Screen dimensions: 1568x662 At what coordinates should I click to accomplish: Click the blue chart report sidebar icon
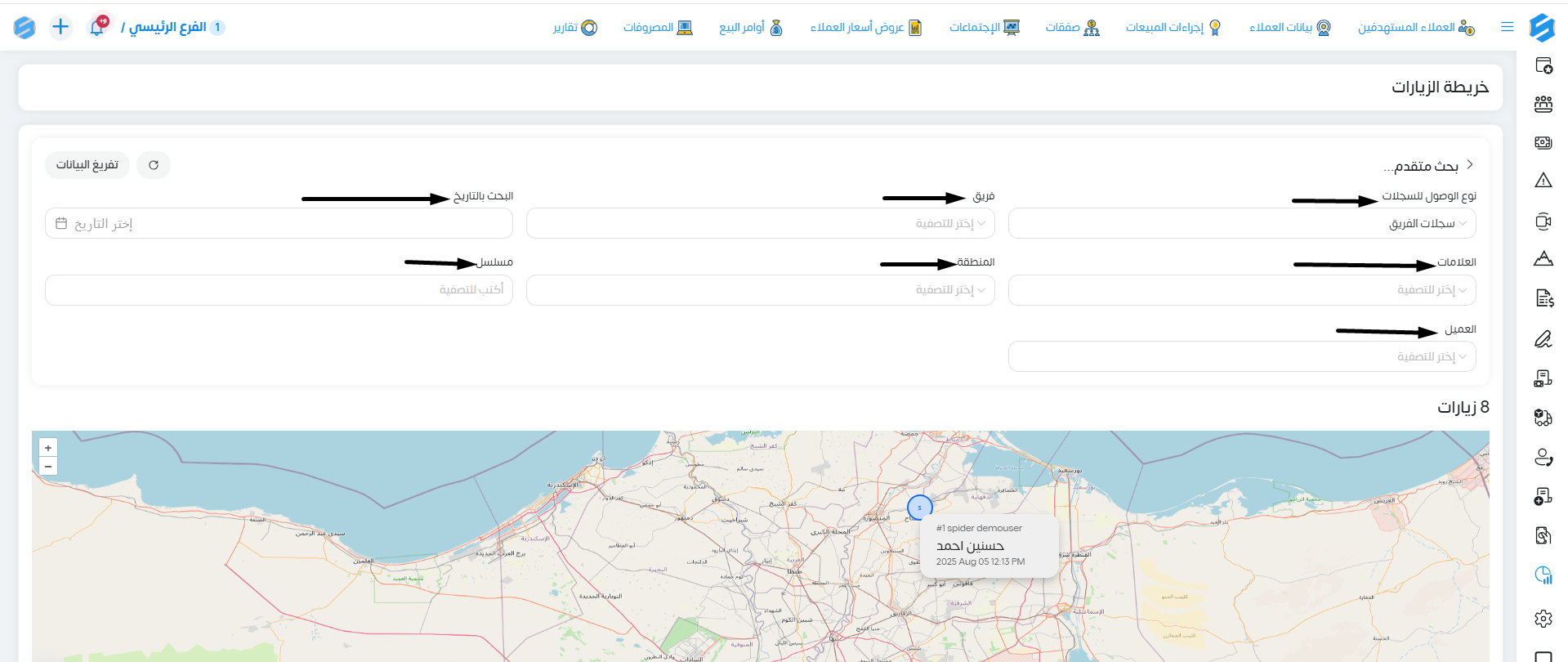click(x=1543, y=575)
